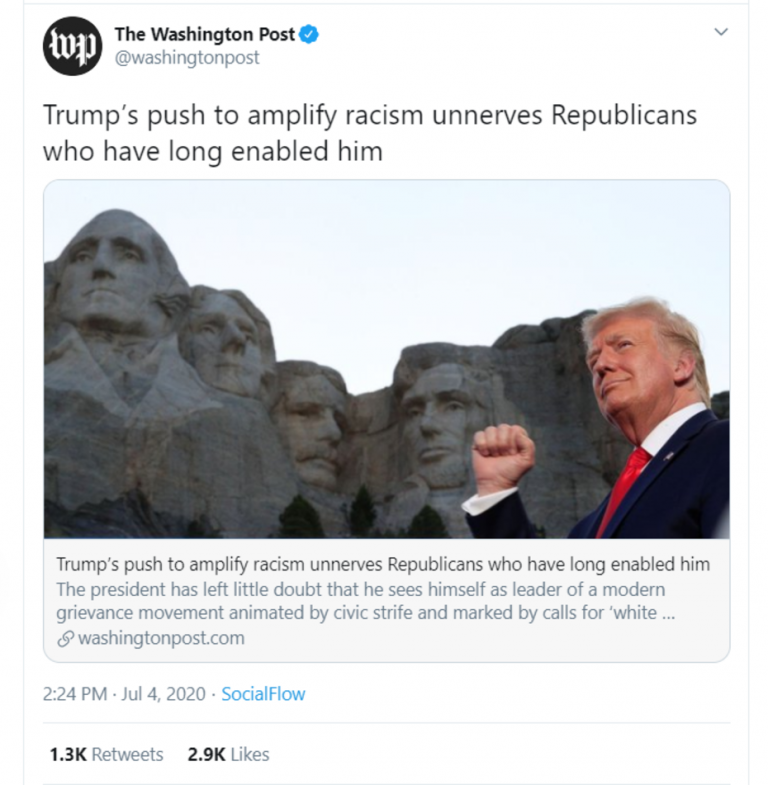The image size is (768, 785).
Task: Click the 2:24 PM timestamp
Action: click(x=75, y=694)
